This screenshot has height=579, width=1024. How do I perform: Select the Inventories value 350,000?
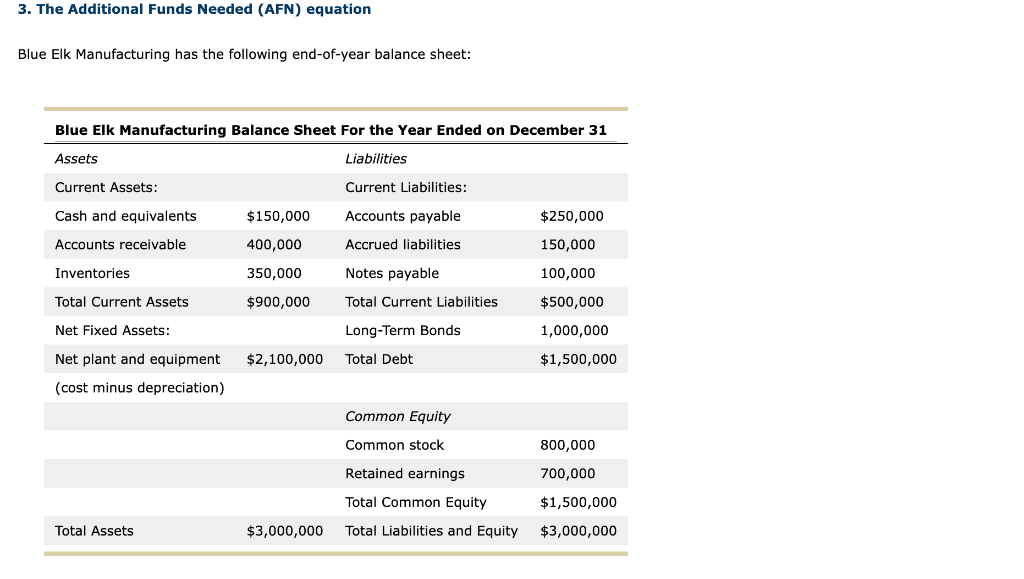point(274,274)
